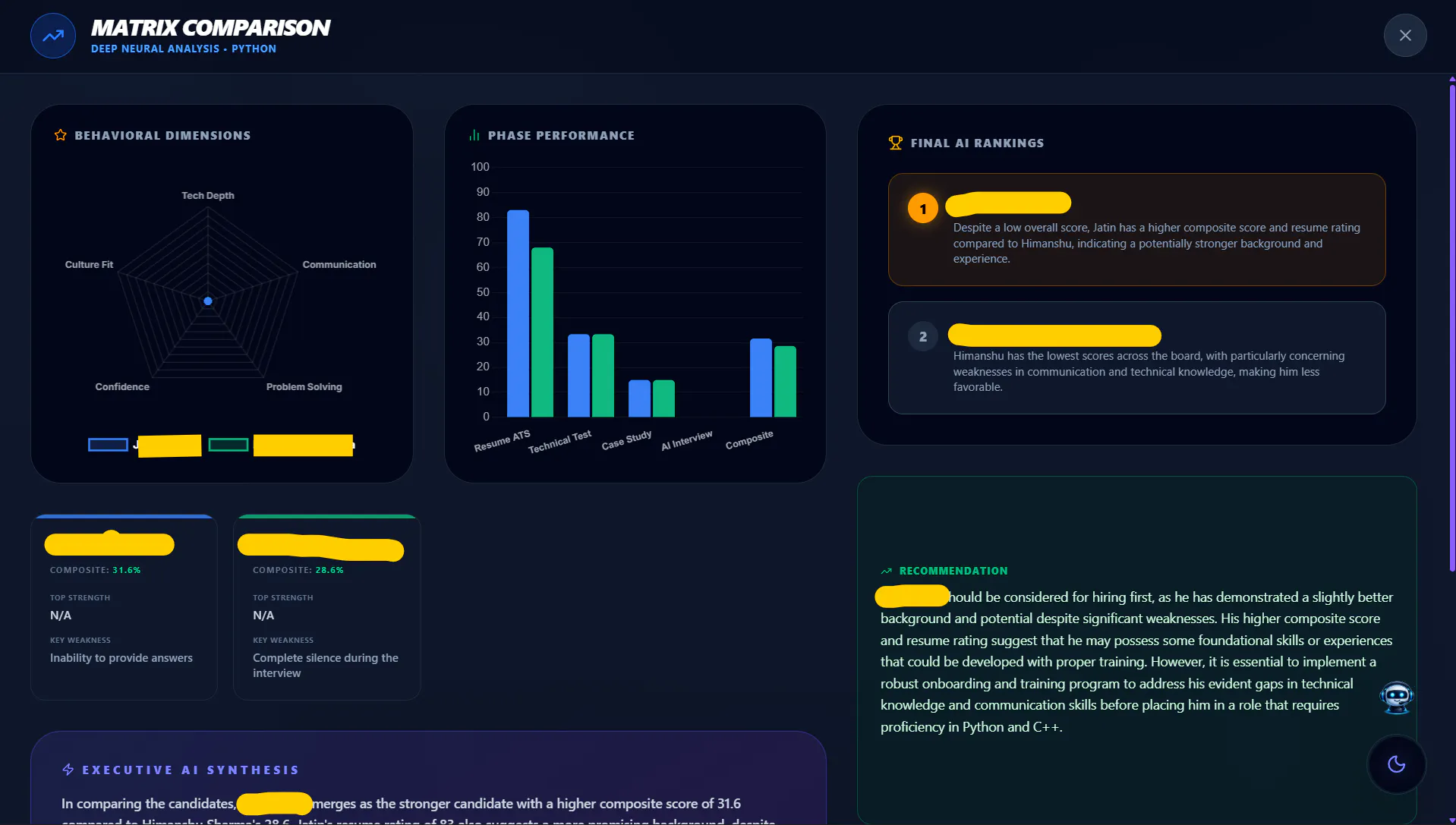The height and width of the screenshot is (825, 1456).
Task: Click the 'Problem Solving' radar label
Action: tap(304, 387)
